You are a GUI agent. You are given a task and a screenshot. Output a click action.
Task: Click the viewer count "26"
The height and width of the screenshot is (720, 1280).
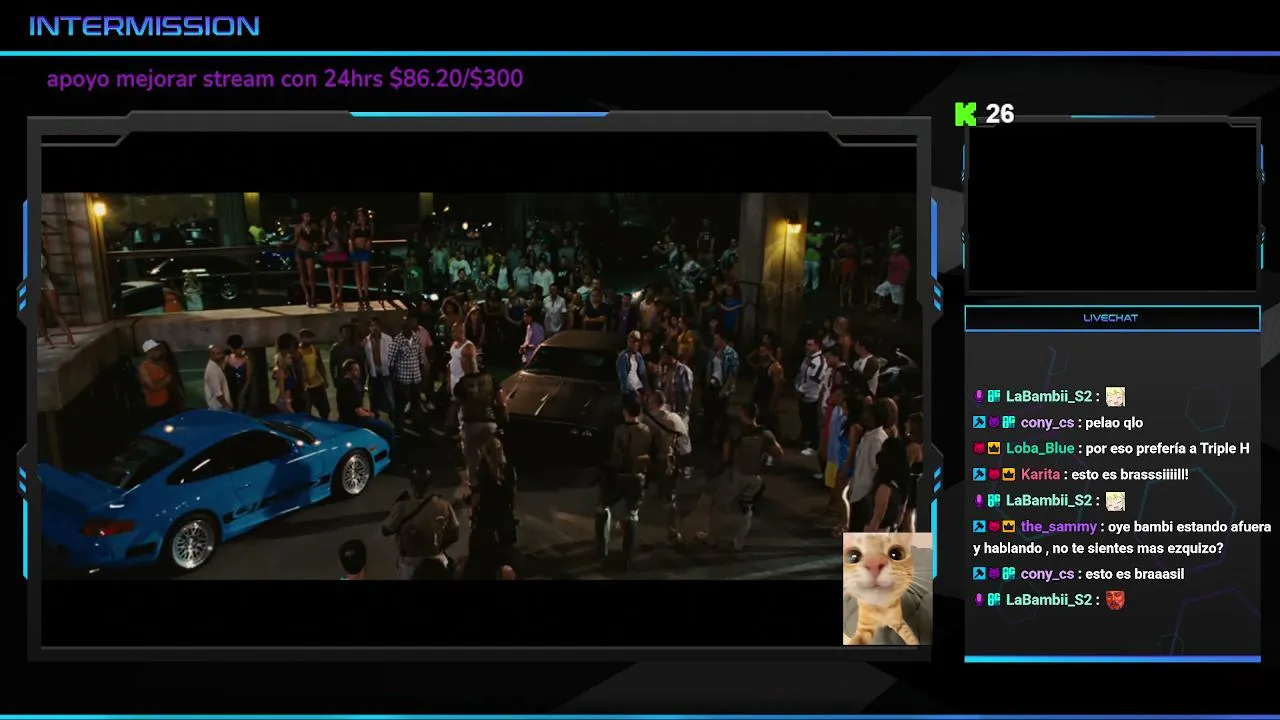pos(999,114)
